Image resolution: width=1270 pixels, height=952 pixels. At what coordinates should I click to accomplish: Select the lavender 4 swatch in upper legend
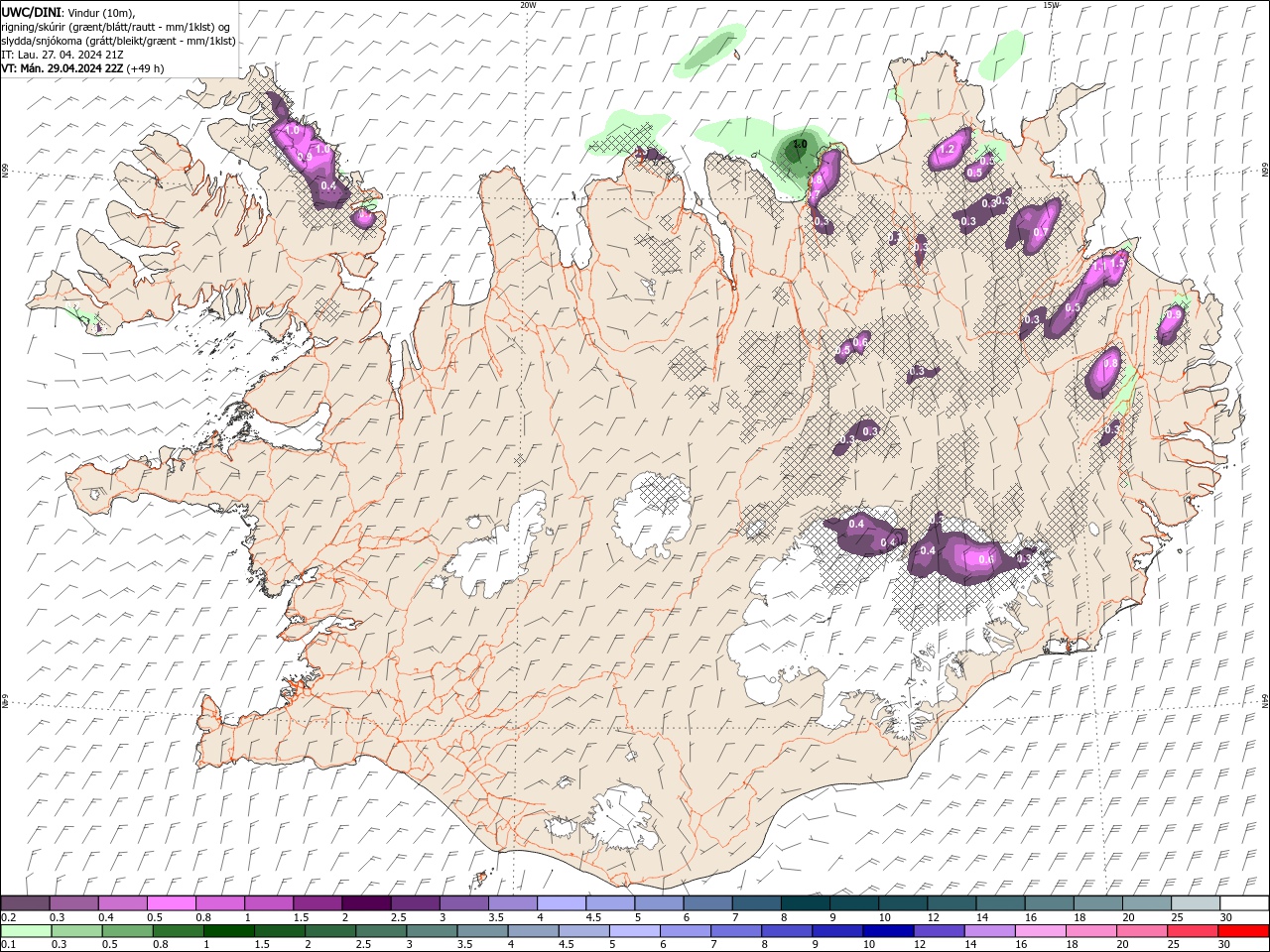point(562,902)
